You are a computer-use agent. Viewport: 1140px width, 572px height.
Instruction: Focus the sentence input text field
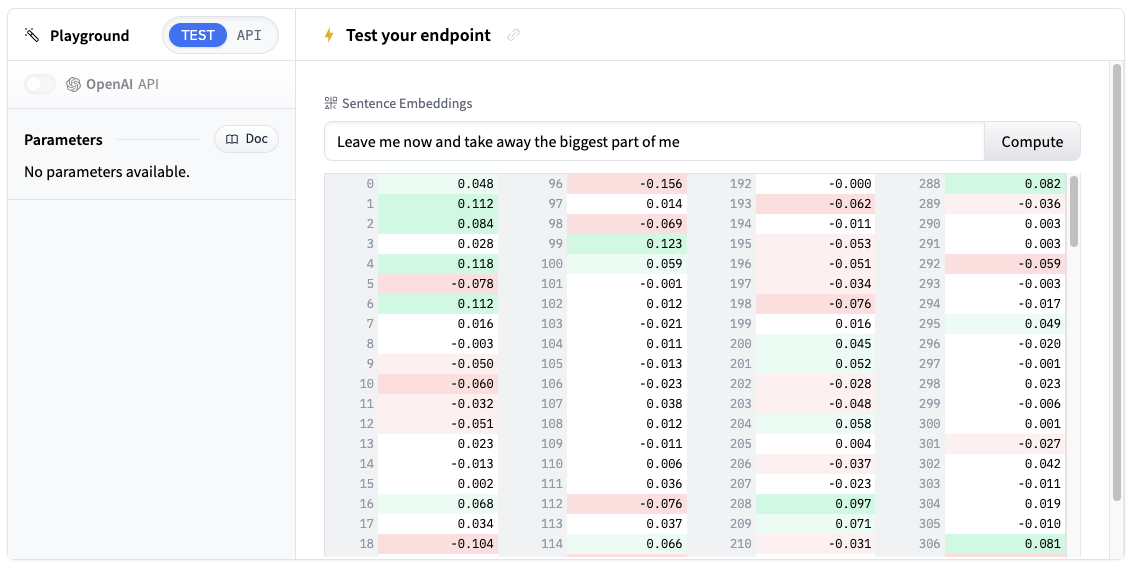[x=654, y=142]
